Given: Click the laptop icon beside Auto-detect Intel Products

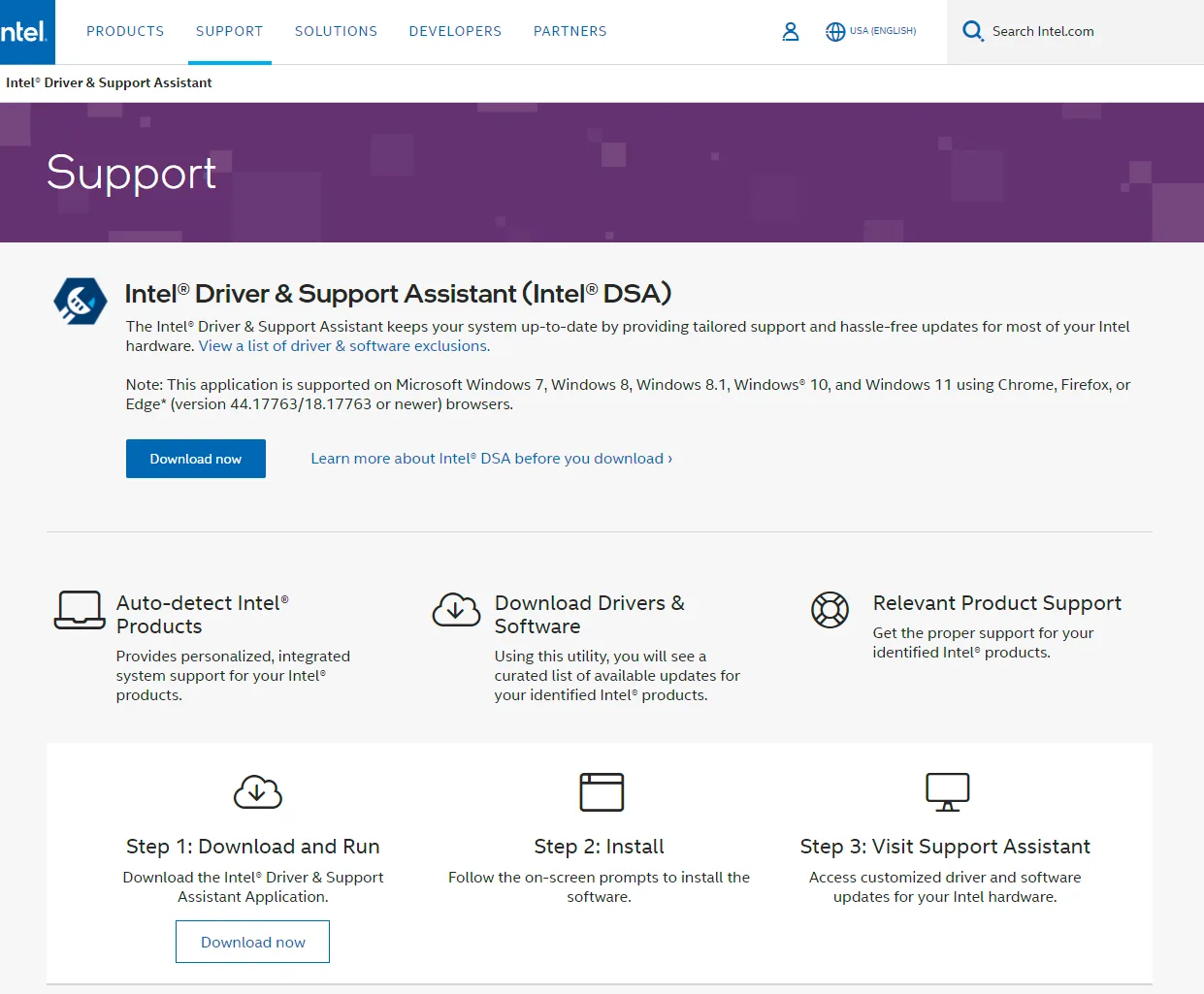Looking at the screenshot, I should (x=80, y=610).
